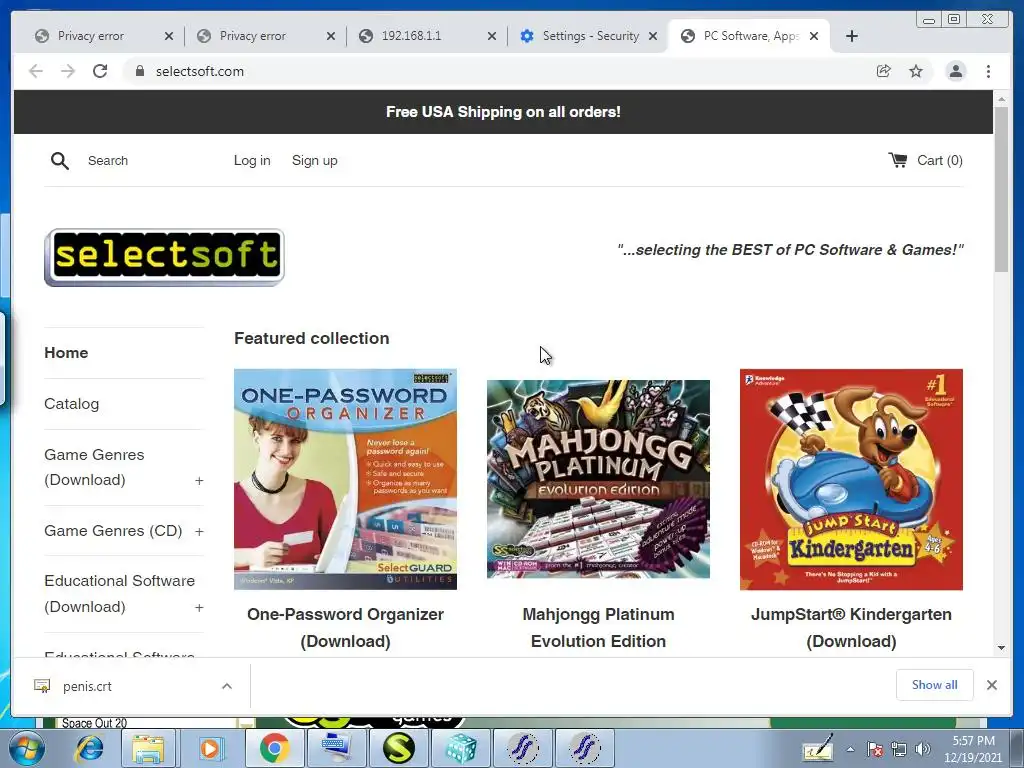The width and height of the screenshot is (1024, 768).
Task: Open the Chrome profile avatar
Action: (955, 71)
